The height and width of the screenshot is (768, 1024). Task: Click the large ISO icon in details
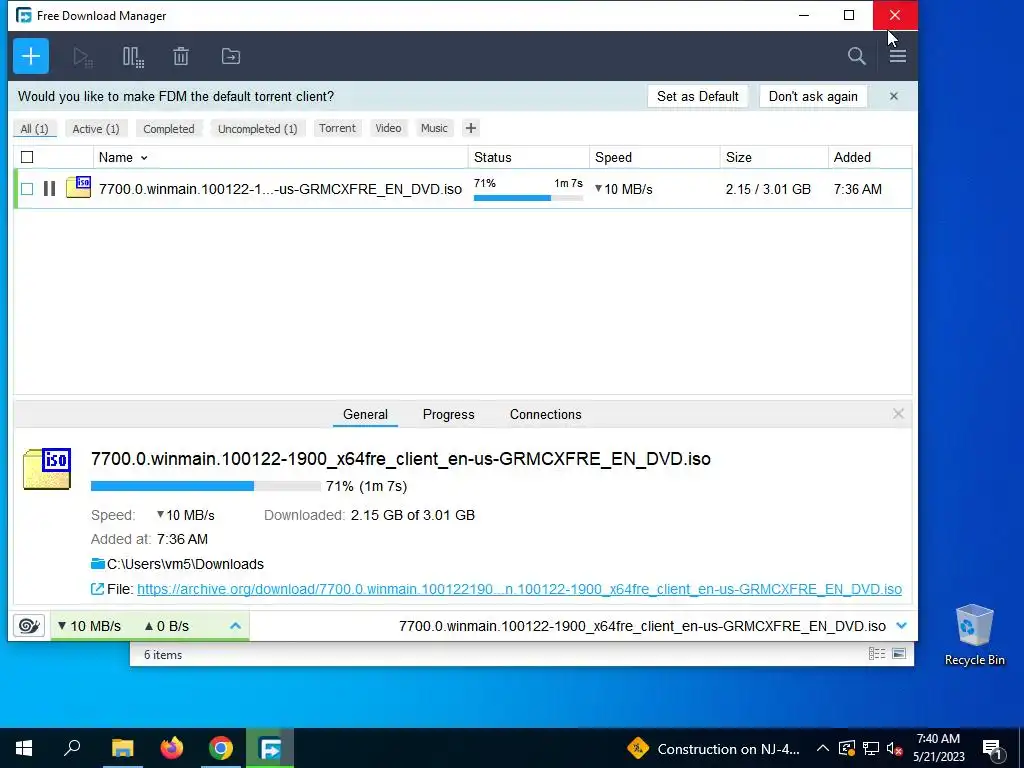click(47, 468)
